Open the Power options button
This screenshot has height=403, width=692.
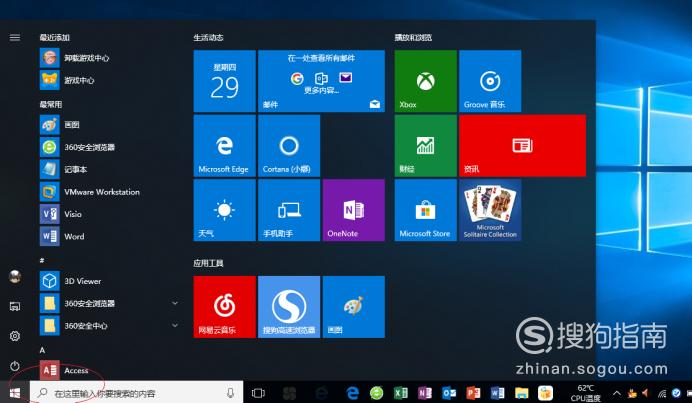point(15,366)
